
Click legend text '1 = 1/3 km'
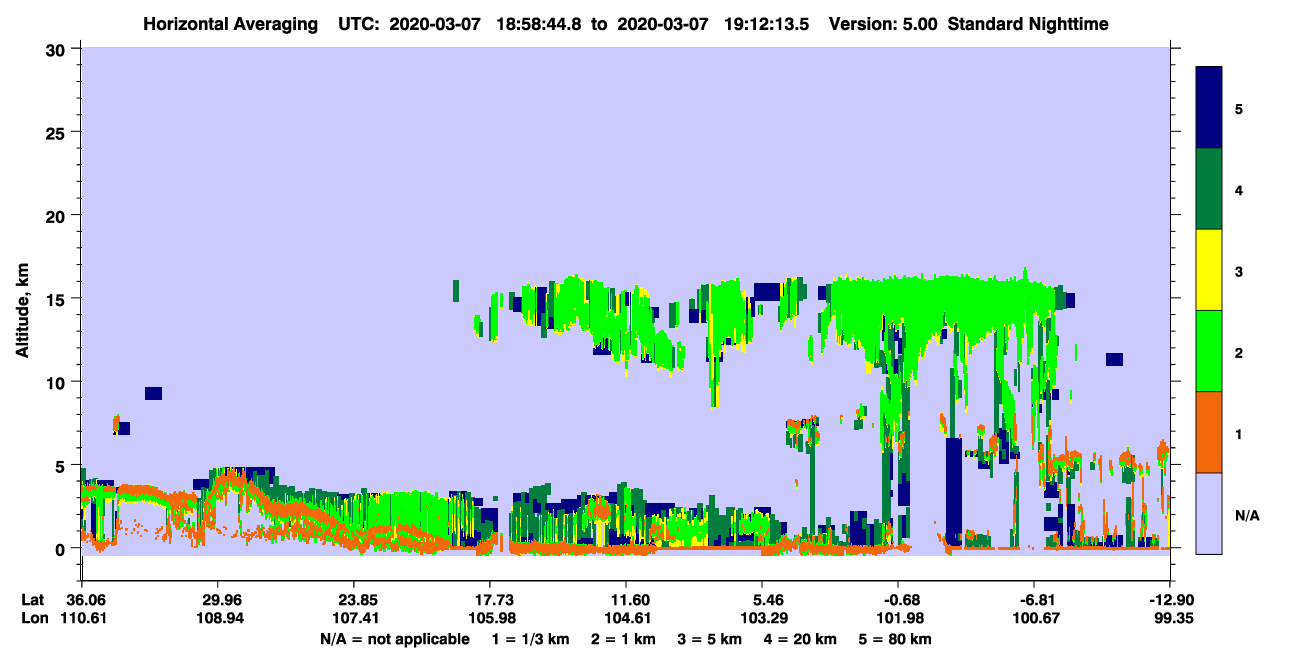click(x=531, y=639)
